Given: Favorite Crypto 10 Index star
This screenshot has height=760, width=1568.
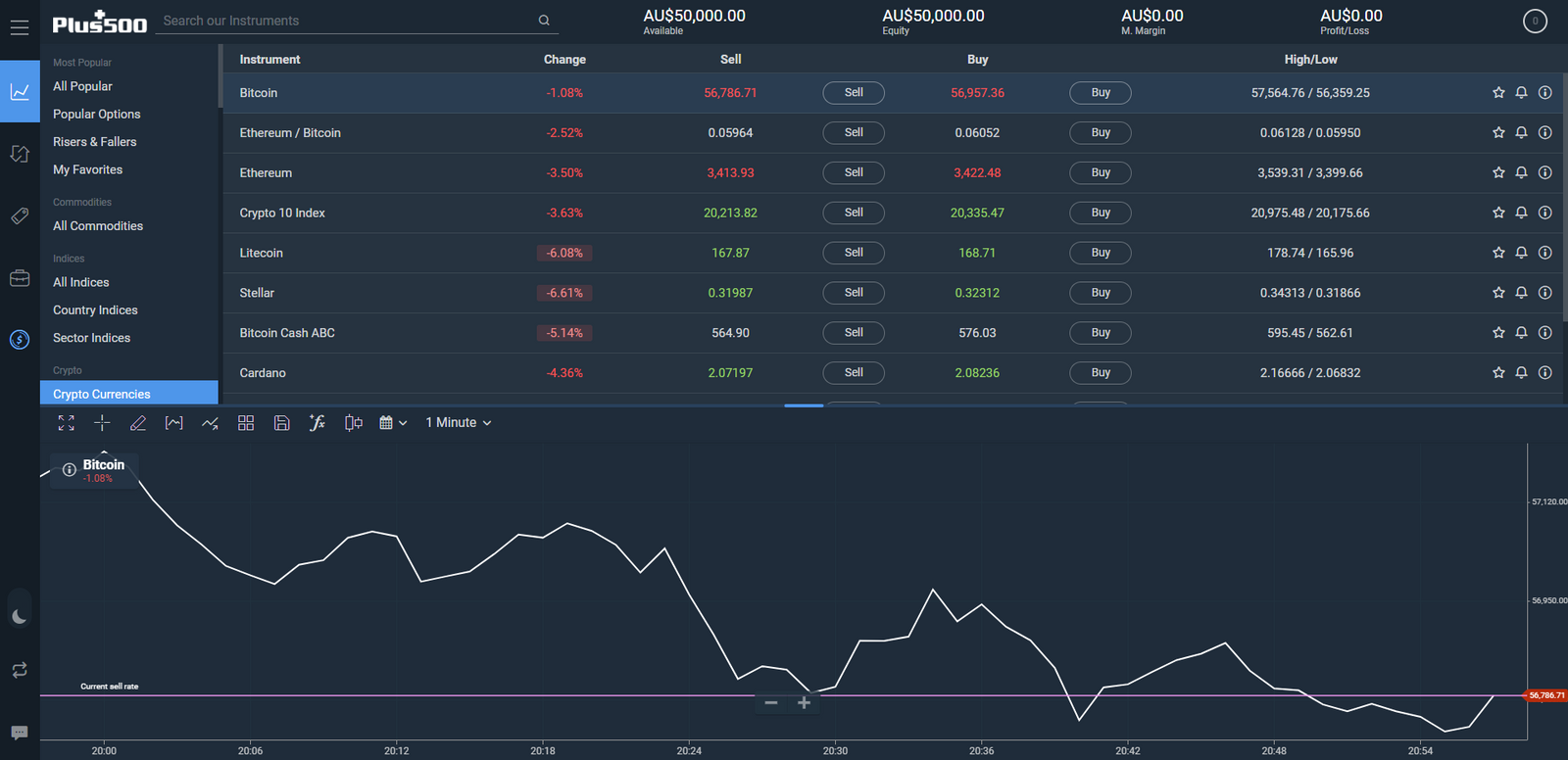Looking at the screenshot, I should tap(1498, 213).
